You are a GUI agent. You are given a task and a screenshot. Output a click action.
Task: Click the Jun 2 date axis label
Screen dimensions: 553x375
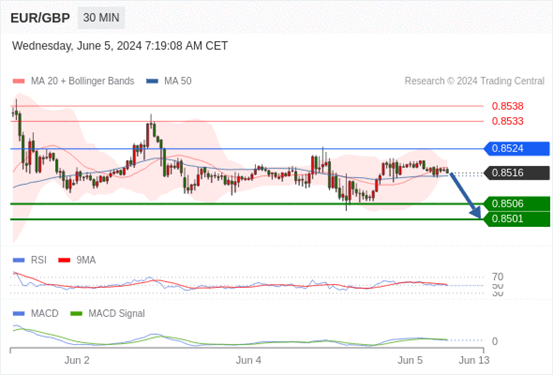tap(77, 360)
